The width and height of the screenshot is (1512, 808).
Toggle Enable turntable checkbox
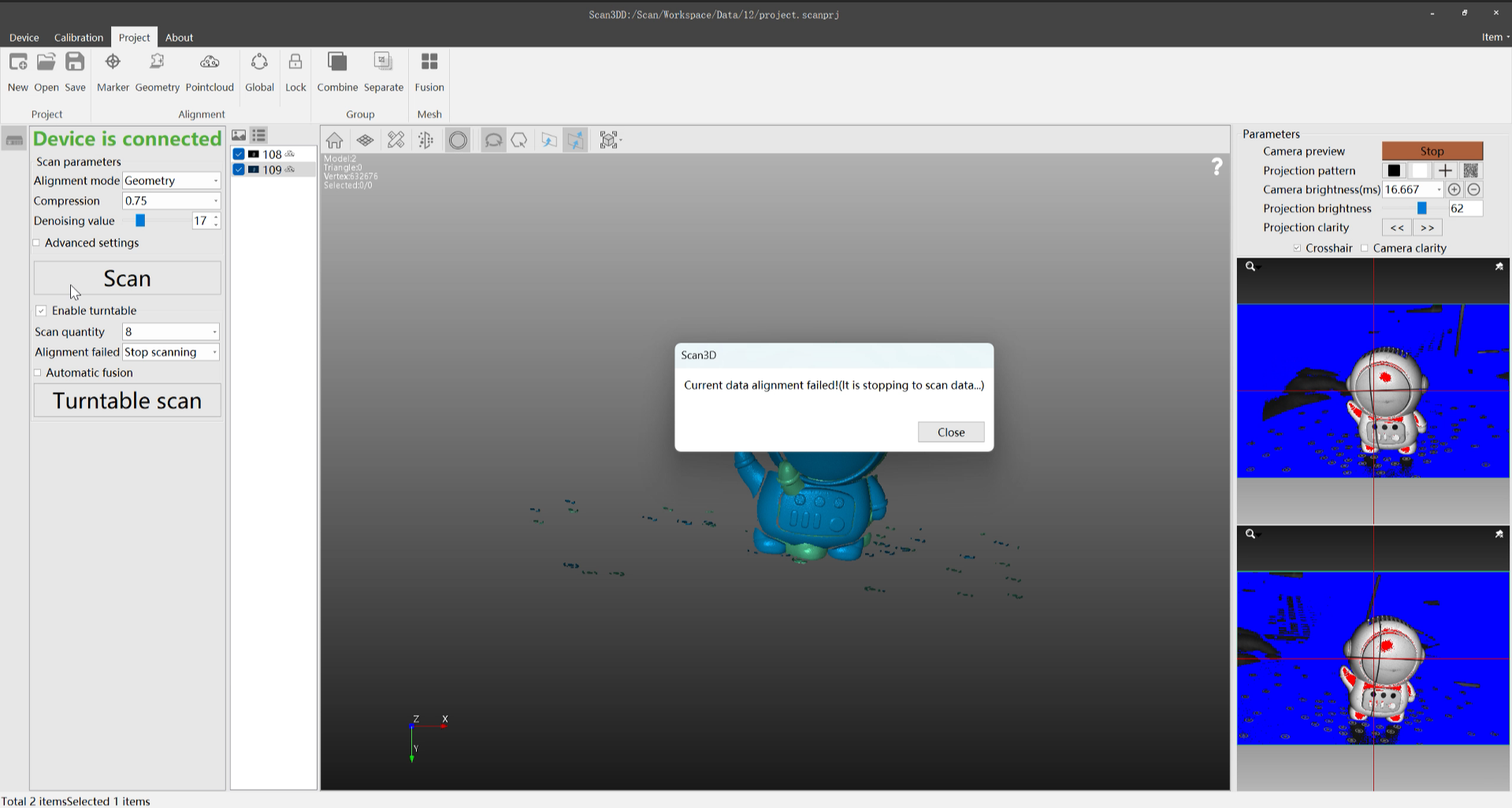click(41, 311)
